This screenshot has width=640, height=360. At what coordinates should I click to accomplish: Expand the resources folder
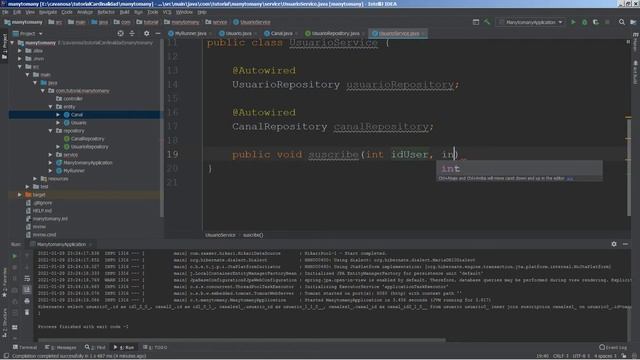pyautogui.click(x=36, y=179)
